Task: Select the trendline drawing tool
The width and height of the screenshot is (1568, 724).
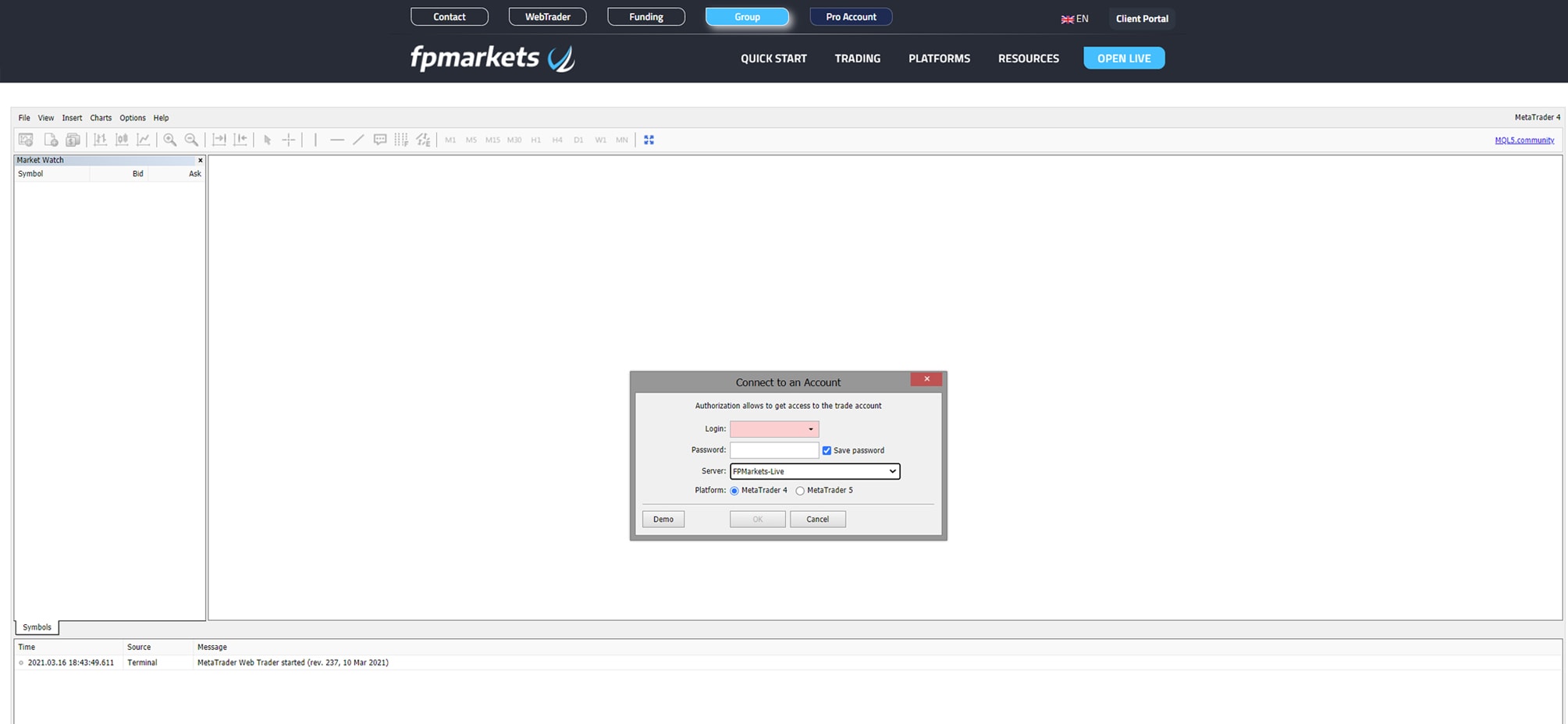Action: click(x=358, y=140)
